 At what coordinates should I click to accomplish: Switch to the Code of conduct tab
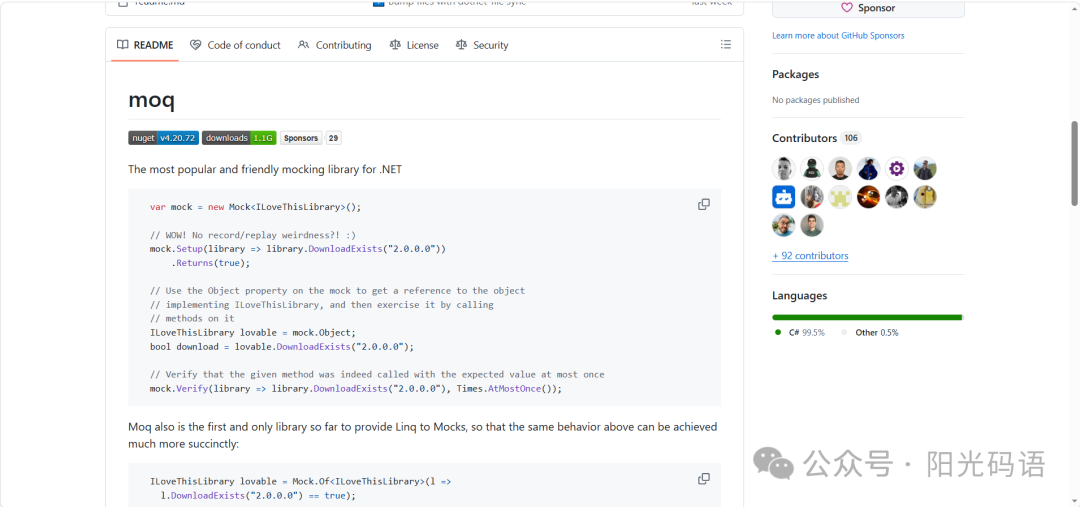236,45
